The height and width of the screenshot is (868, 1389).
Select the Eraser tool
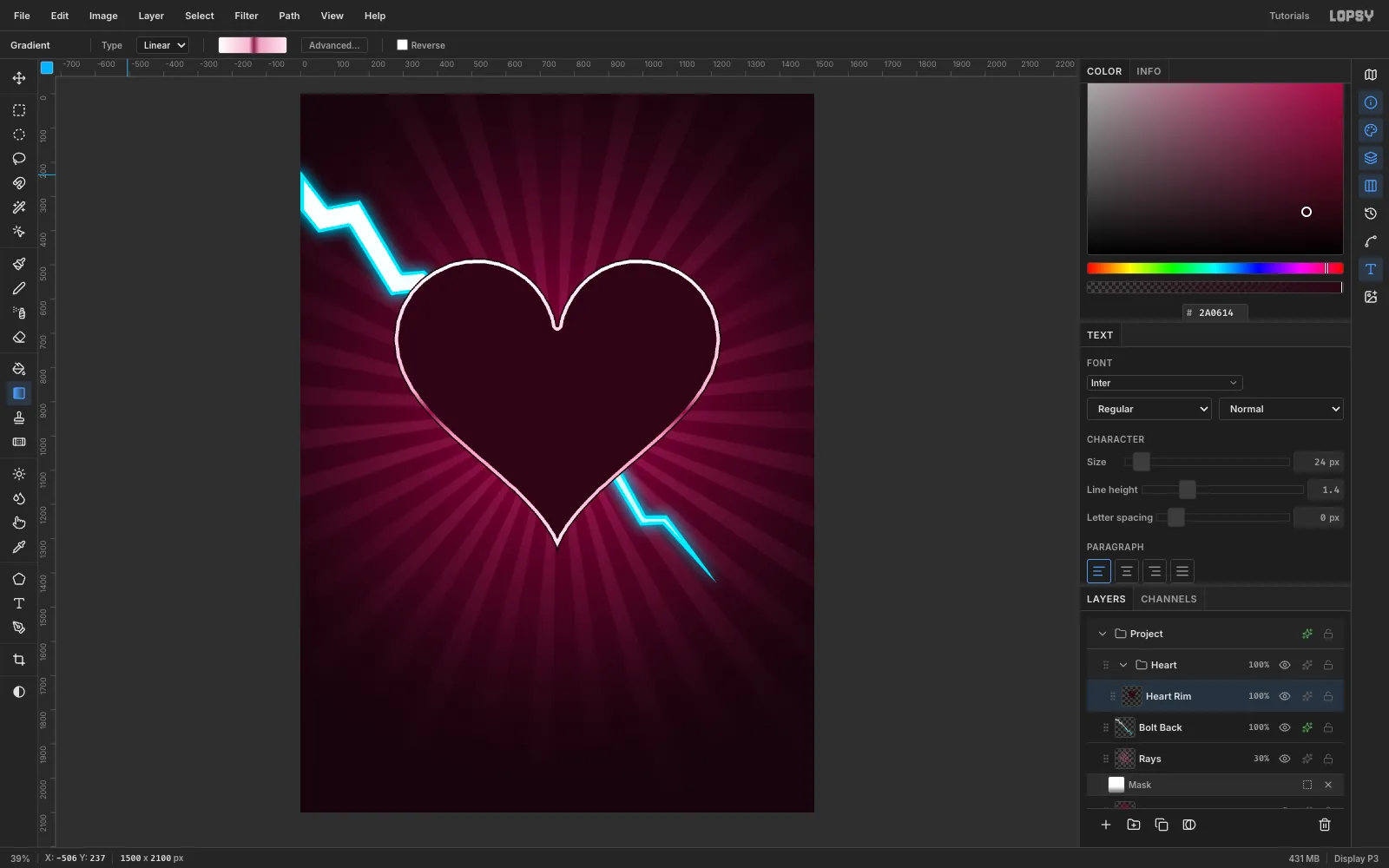click(x=19, y=337)
